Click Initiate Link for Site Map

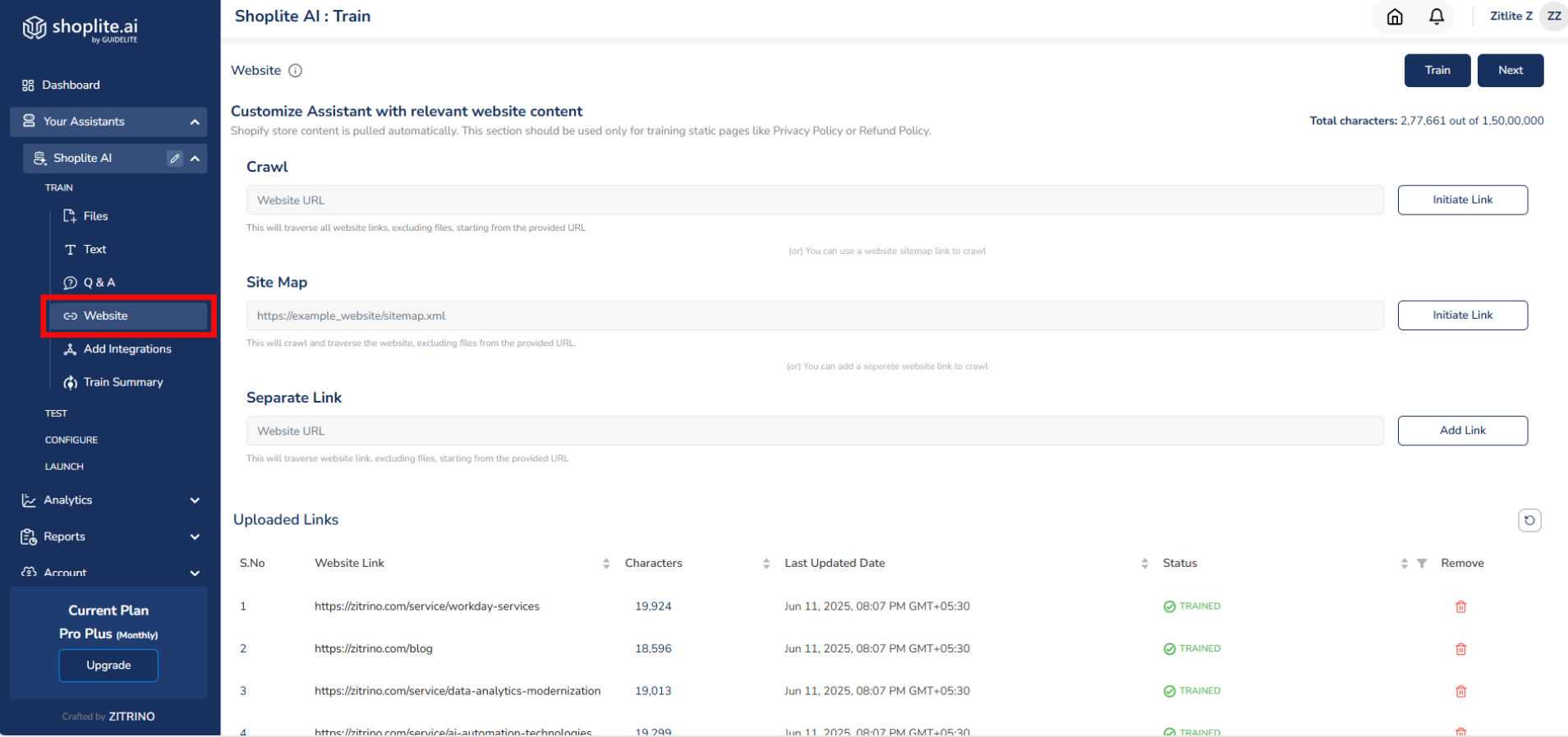pos(1463,316)
